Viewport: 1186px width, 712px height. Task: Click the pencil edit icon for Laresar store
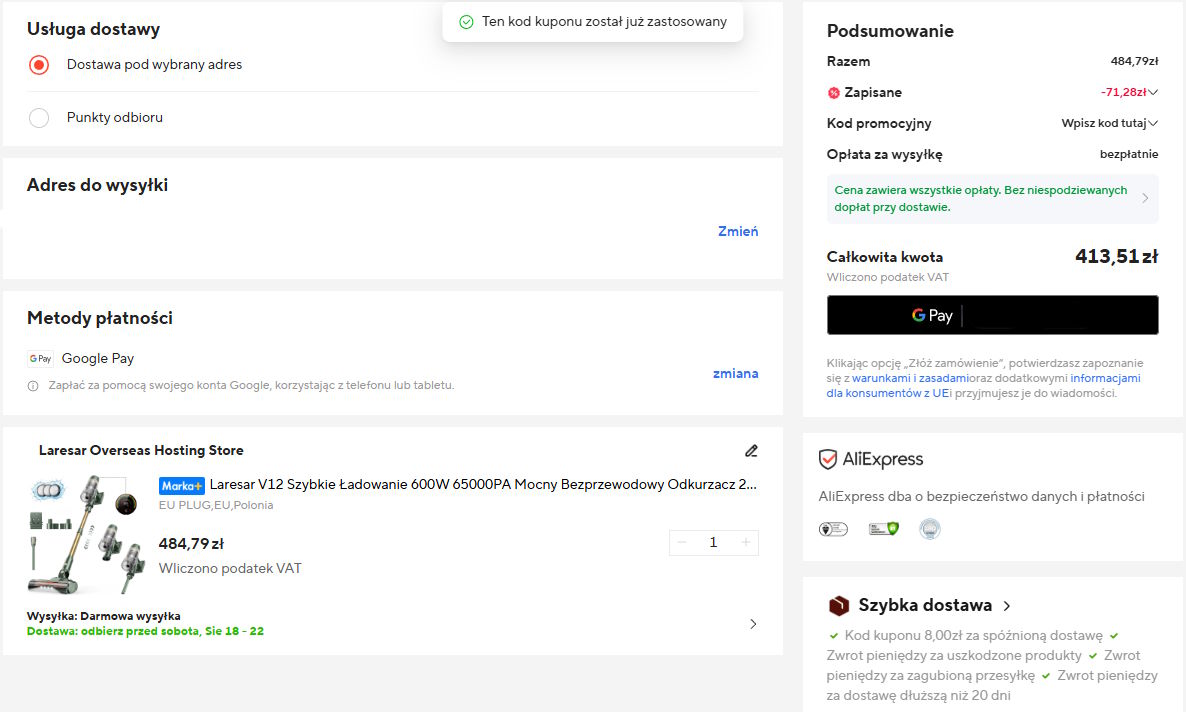point(751,451)
